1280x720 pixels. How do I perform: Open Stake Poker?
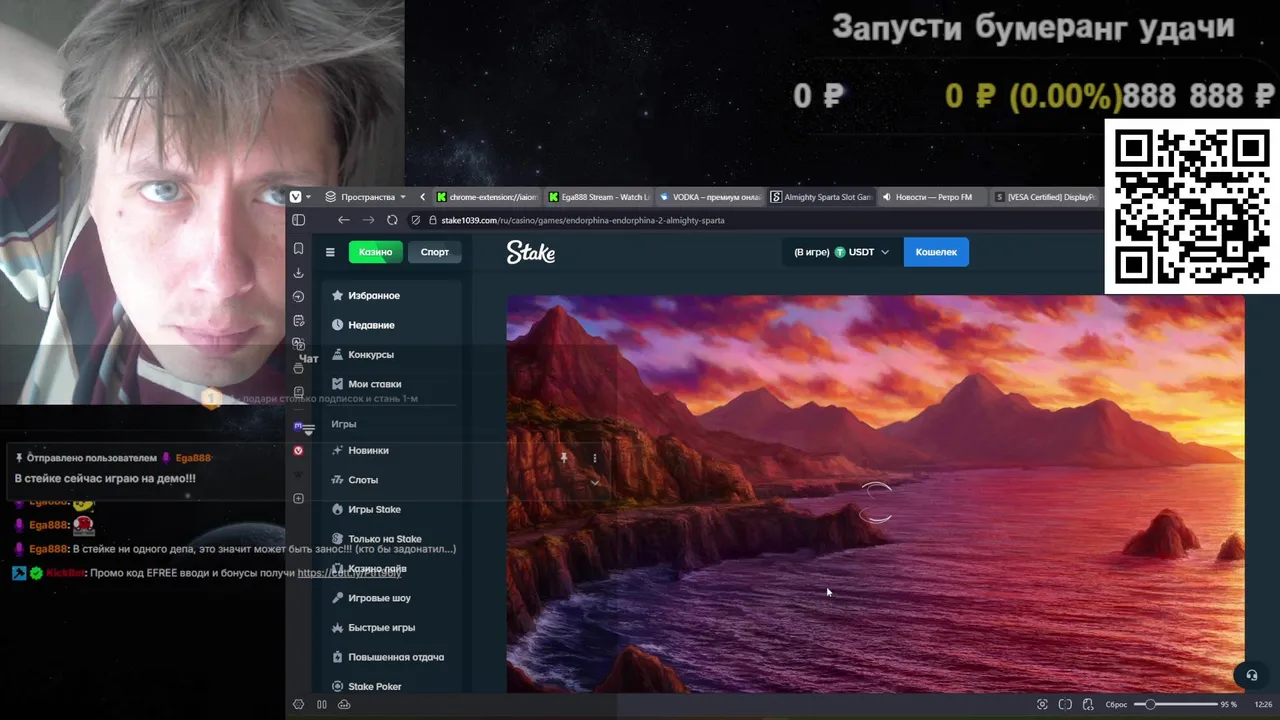click(x=367, y=687)
